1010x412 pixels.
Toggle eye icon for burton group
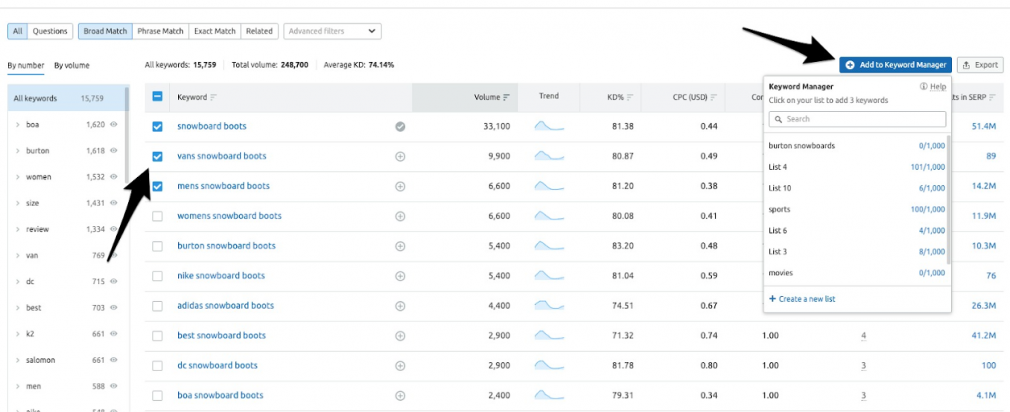113,151
